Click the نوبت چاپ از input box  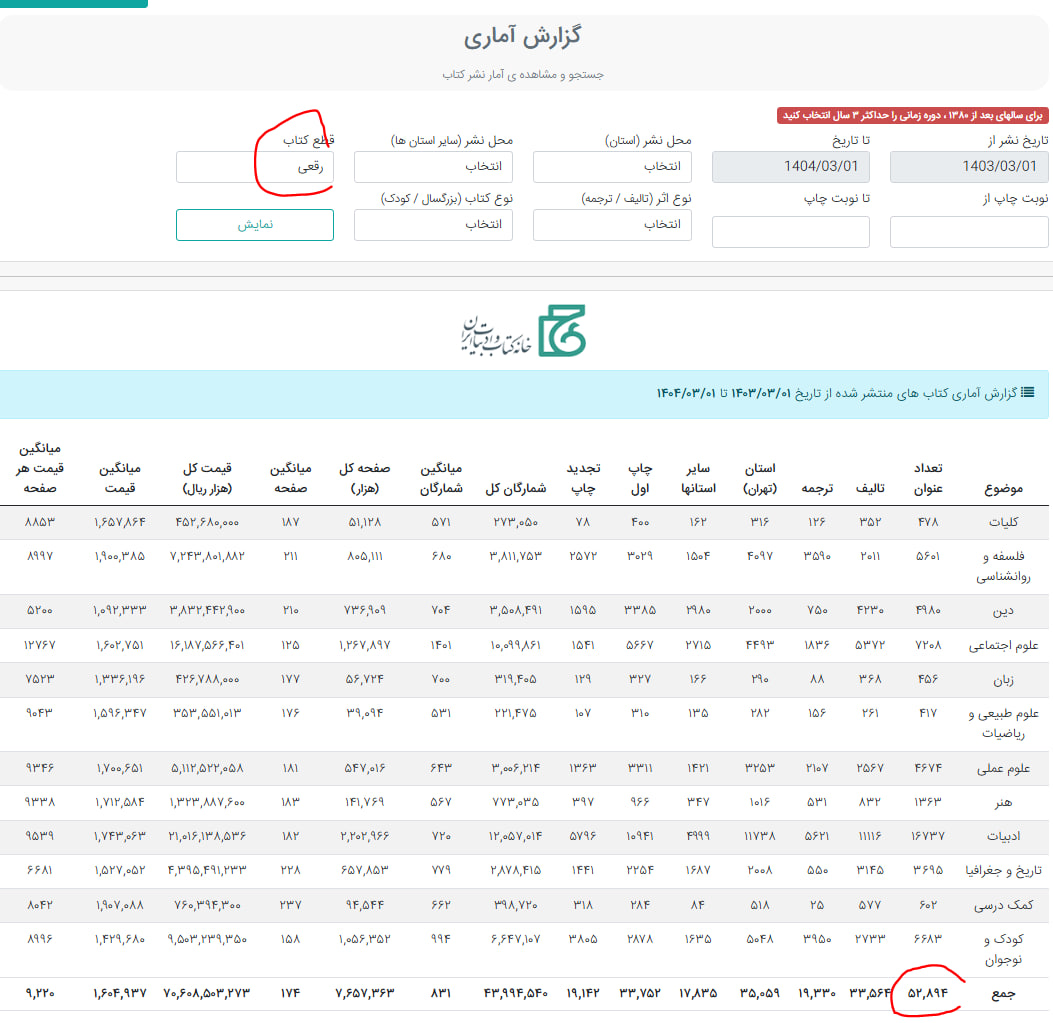(x=968, y=232)
